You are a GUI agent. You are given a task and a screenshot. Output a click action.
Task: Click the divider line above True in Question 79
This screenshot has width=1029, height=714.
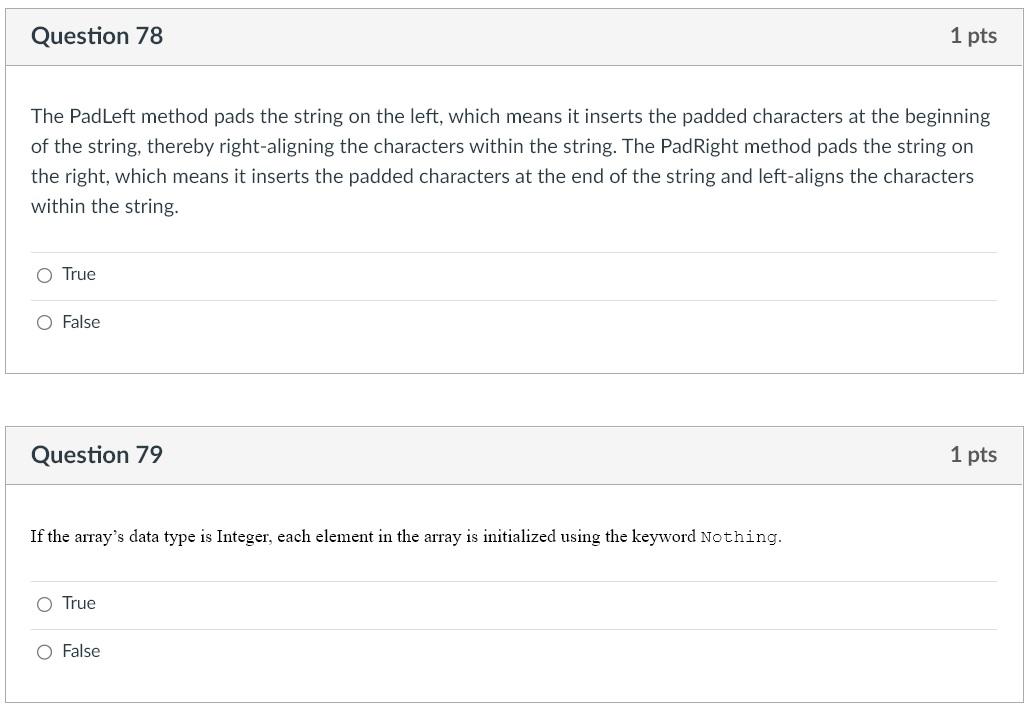click(515, 579)
